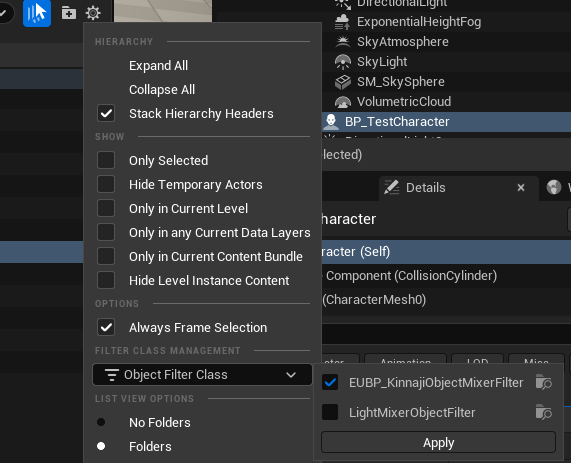Viewport: 571px width, 463px height.
Task: Browse to EUBP_KinnajiObjectMixerFilter asset icon
Action: [544, 382]
